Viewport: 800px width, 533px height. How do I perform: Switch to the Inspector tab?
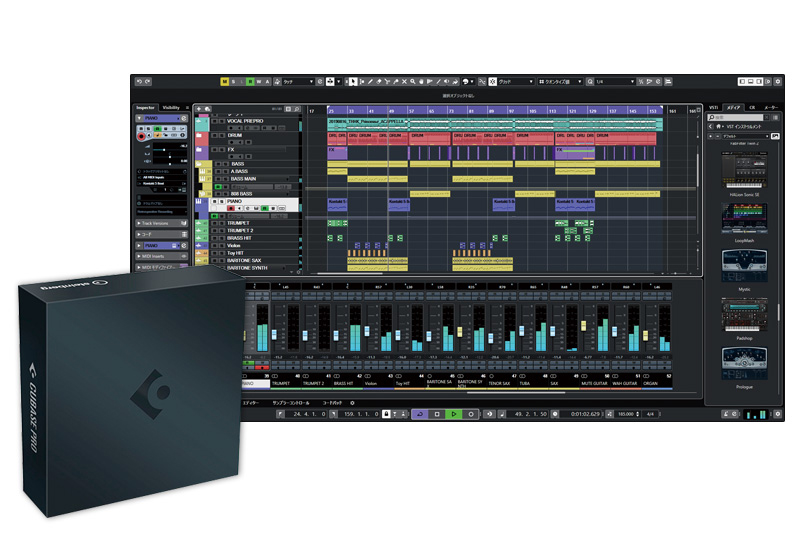coord(146,108)
